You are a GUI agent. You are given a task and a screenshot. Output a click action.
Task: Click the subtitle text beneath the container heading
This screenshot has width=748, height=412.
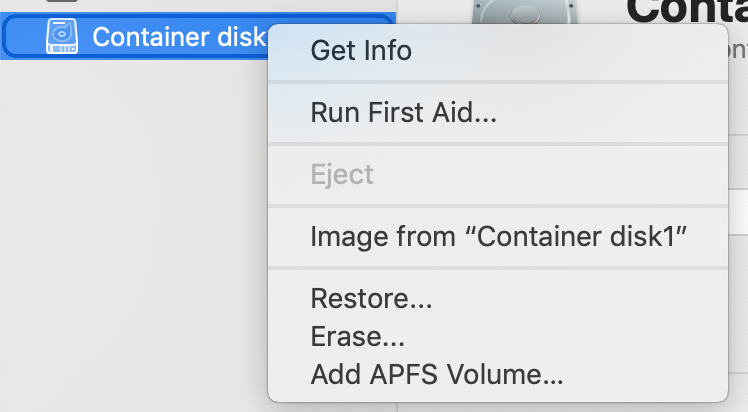pos(738,62)
